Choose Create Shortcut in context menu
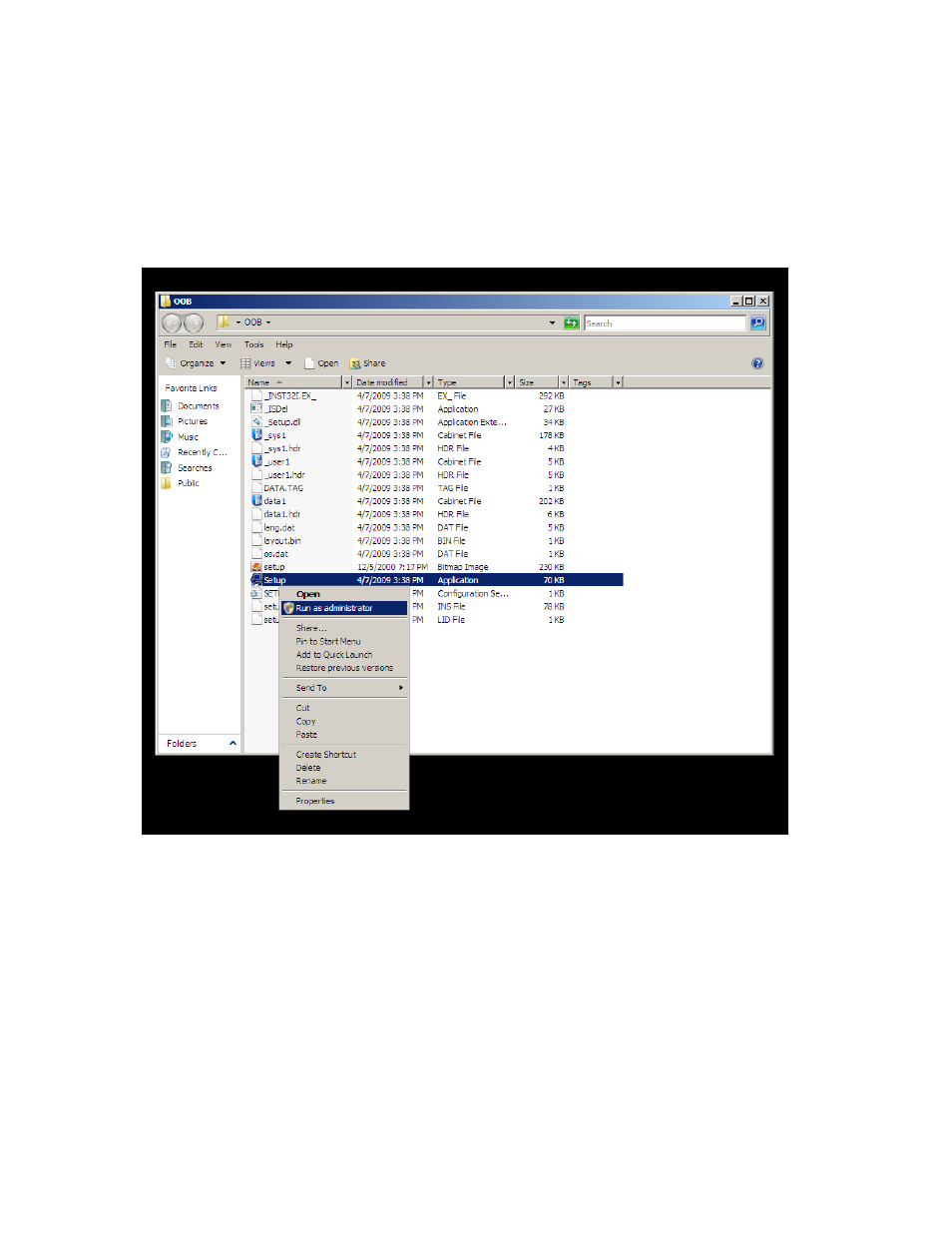Viewport: 952px width, 1233px height. (x=344, y=754)
